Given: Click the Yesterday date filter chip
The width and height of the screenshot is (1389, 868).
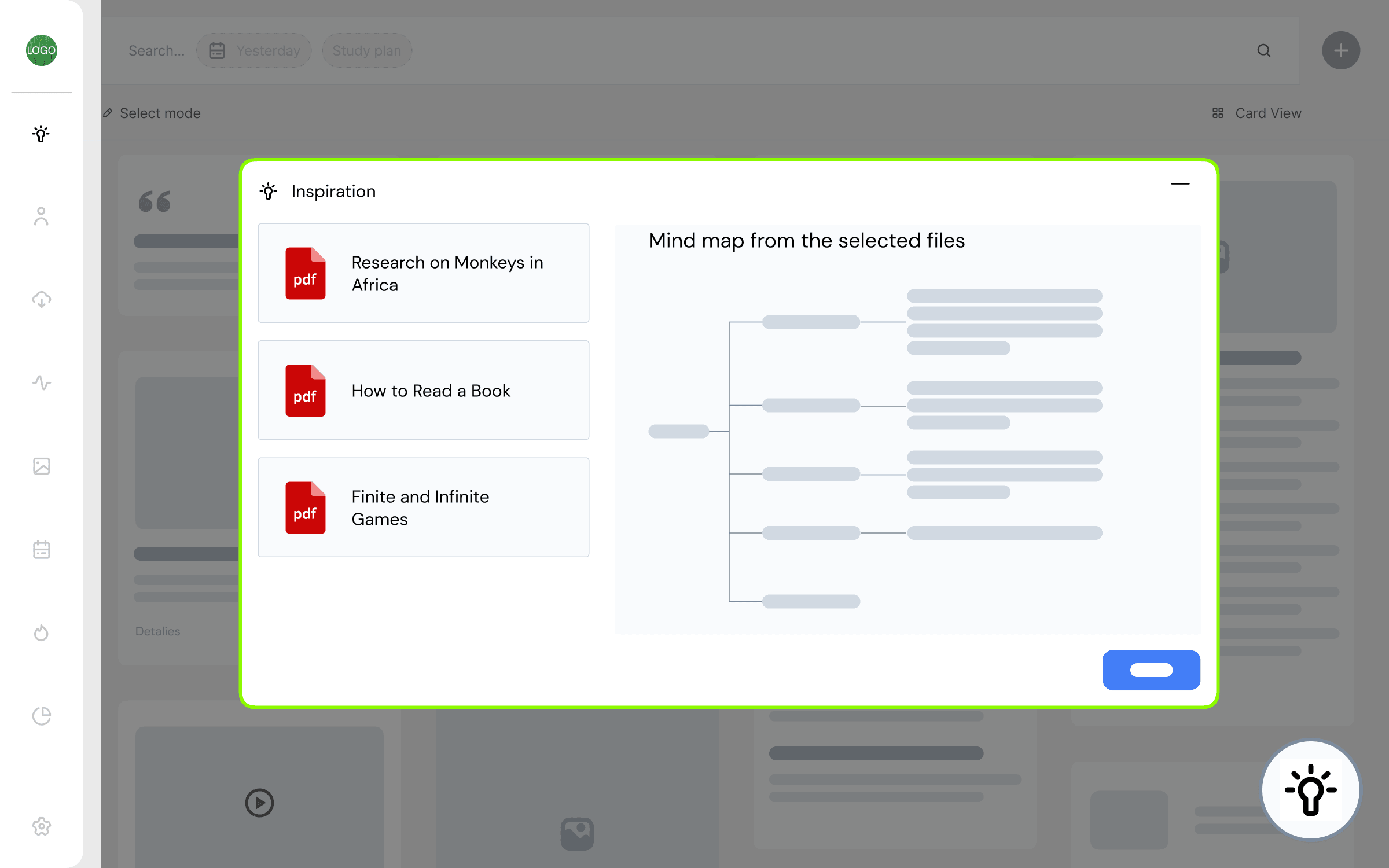Looking at the screenshot, I should click(254, 50).
